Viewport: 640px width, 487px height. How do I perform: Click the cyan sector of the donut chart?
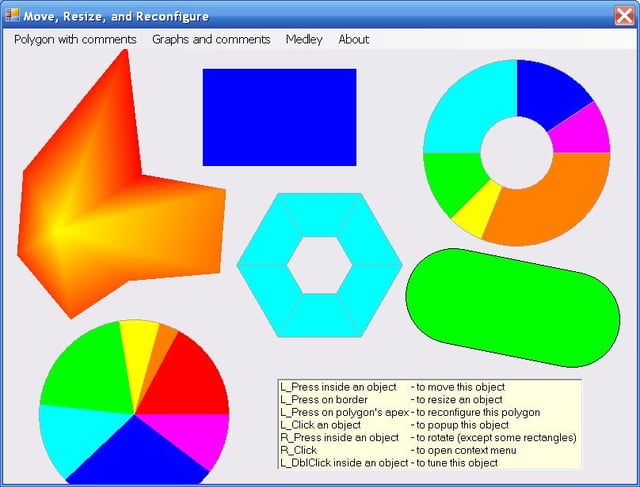469,108
